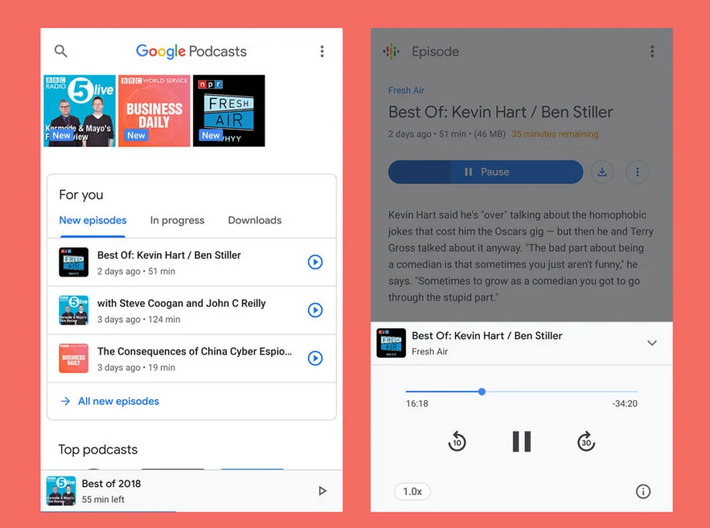
Task: Open 5 live artwork beside Steve Coogan row
Action: click(x=73, y=310)
